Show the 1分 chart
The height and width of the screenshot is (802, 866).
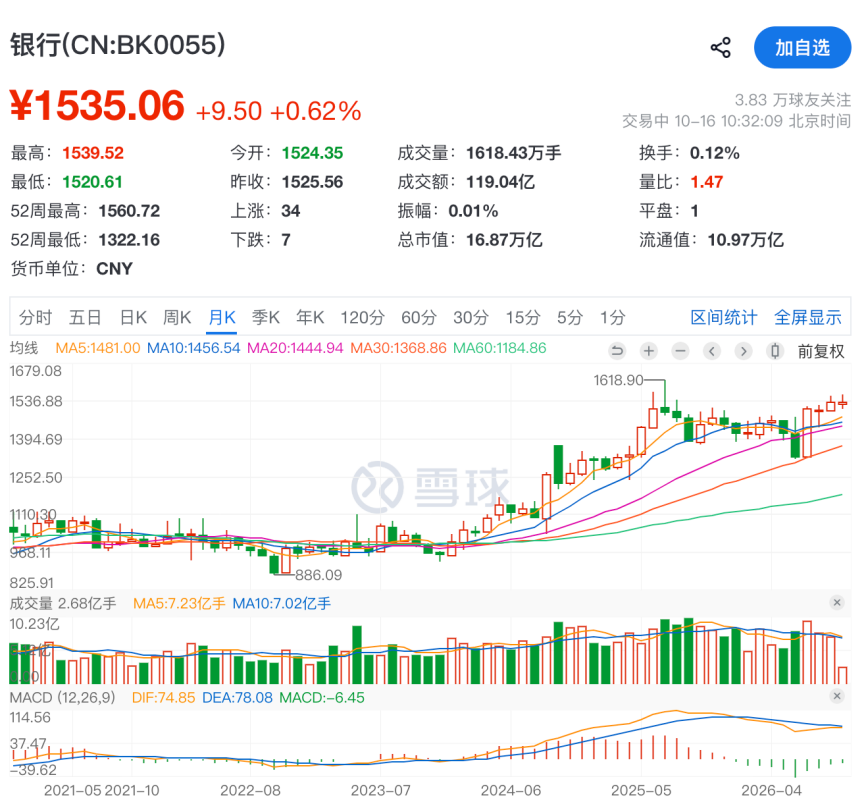[x=612, y=318]
